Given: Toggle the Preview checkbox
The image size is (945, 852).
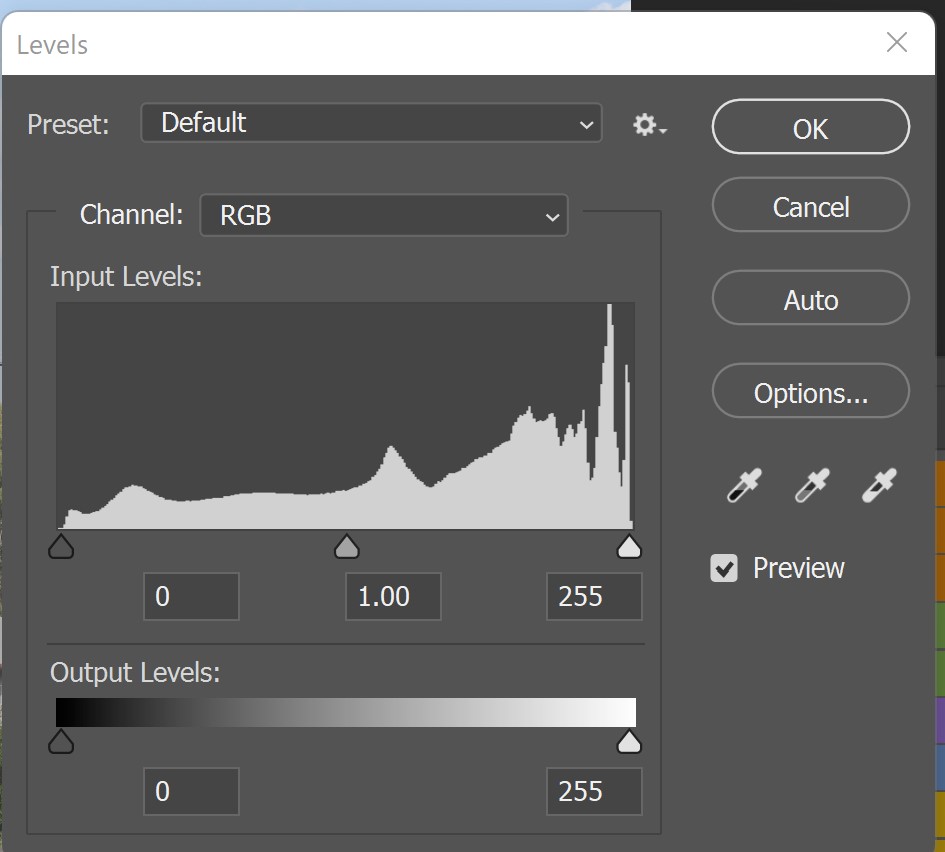Looking at the screenshot, I should click(724, 569).
